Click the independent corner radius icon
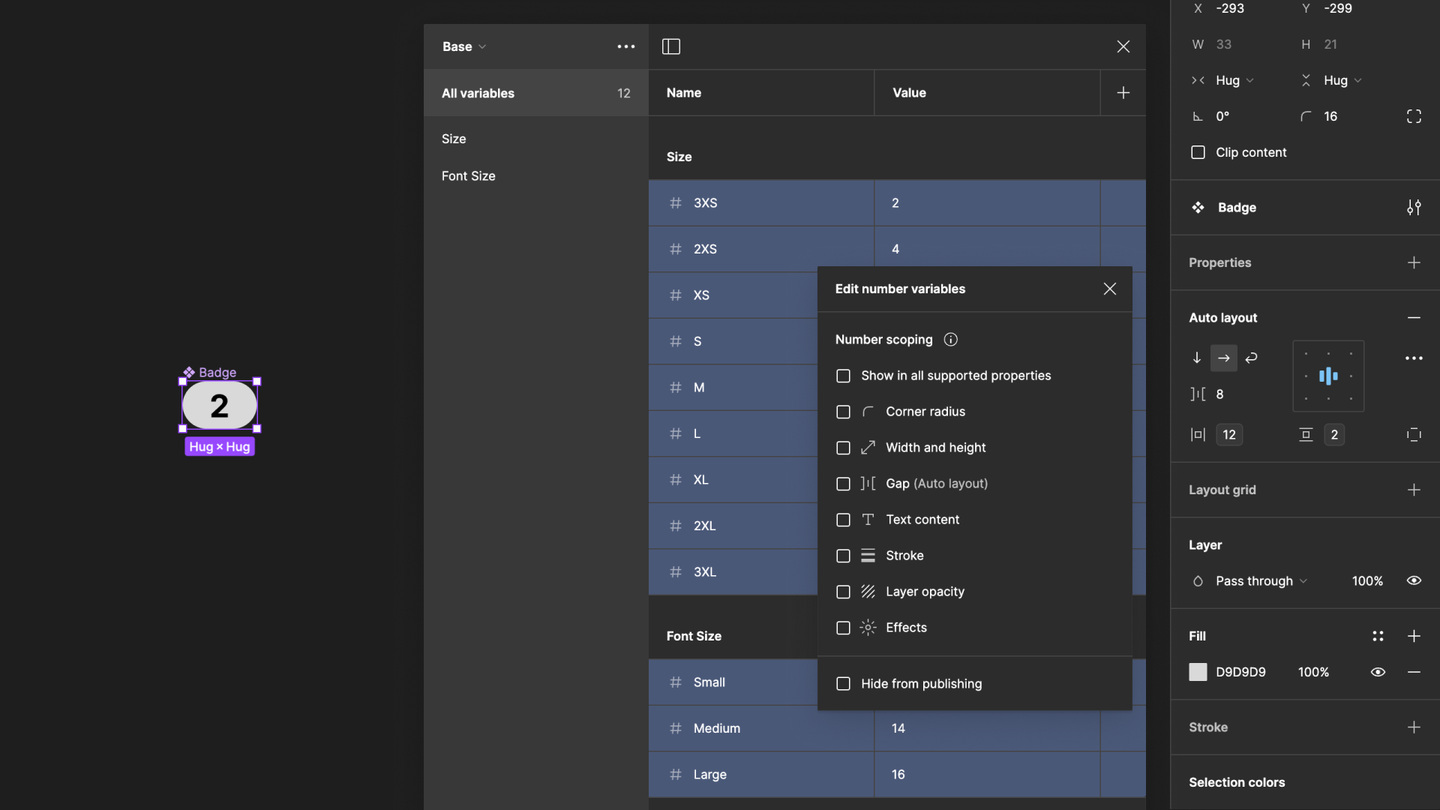 (x=1413, y=117)
